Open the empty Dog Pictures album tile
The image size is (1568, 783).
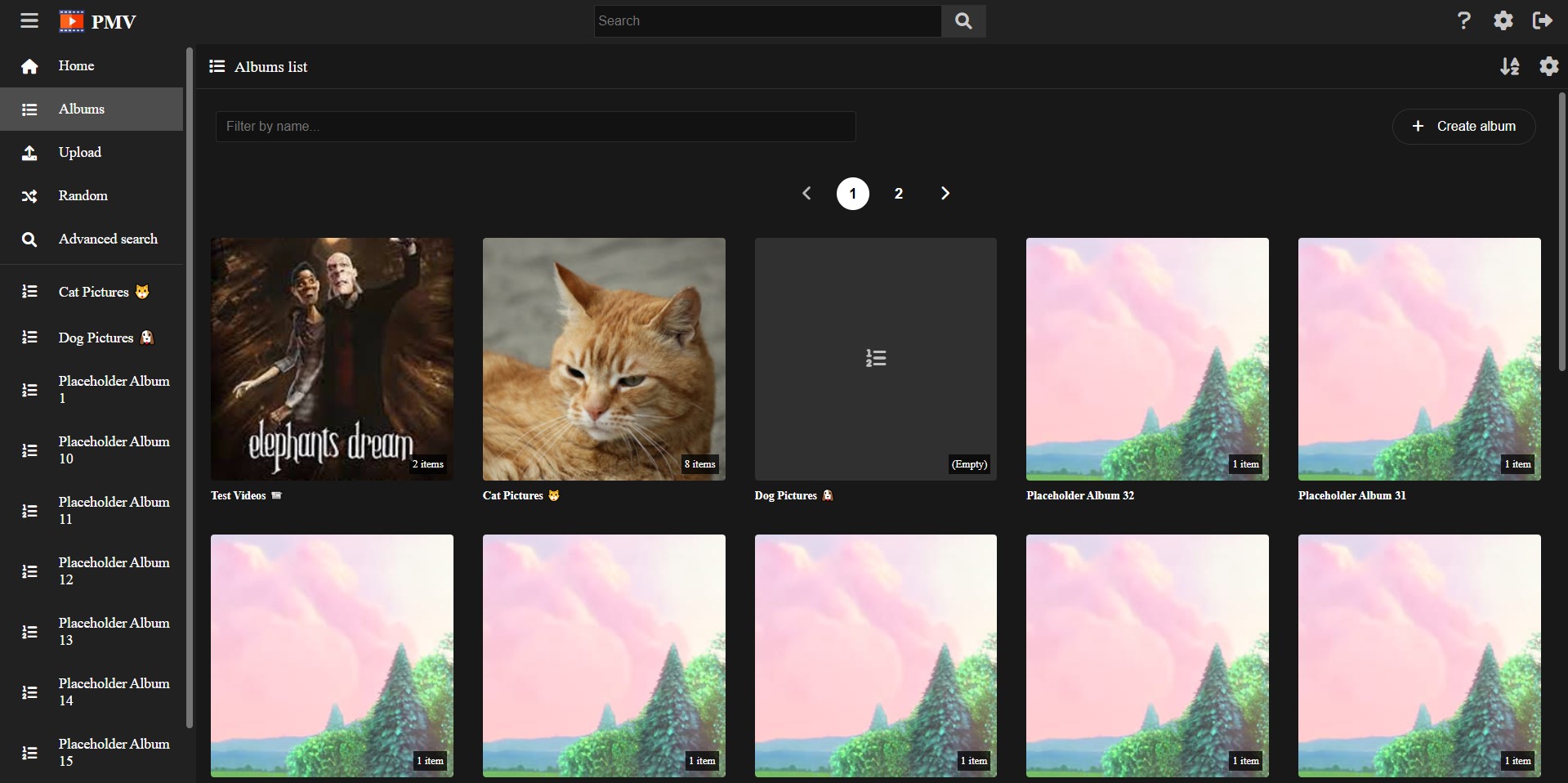[876, 359]
